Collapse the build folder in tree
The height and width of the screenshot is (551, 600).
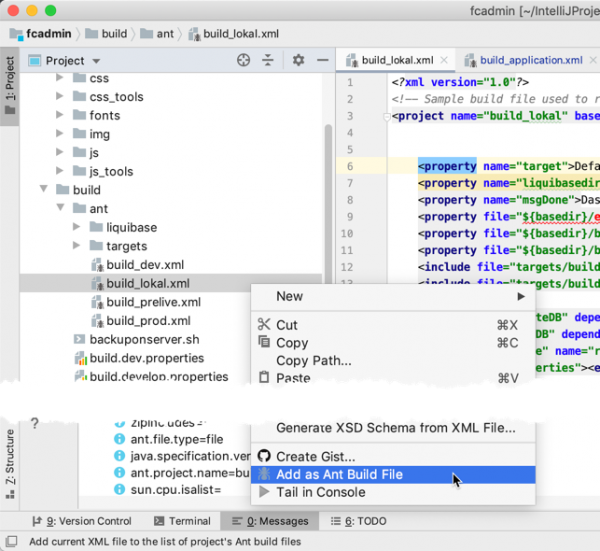click(x=44, y=190)
